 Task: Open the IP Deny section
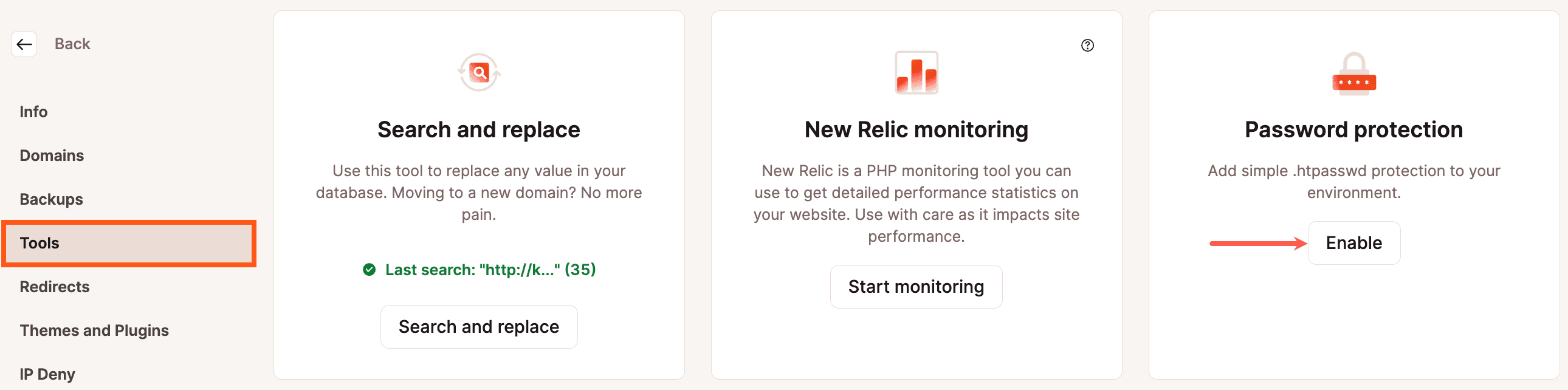tap(47, 374)
